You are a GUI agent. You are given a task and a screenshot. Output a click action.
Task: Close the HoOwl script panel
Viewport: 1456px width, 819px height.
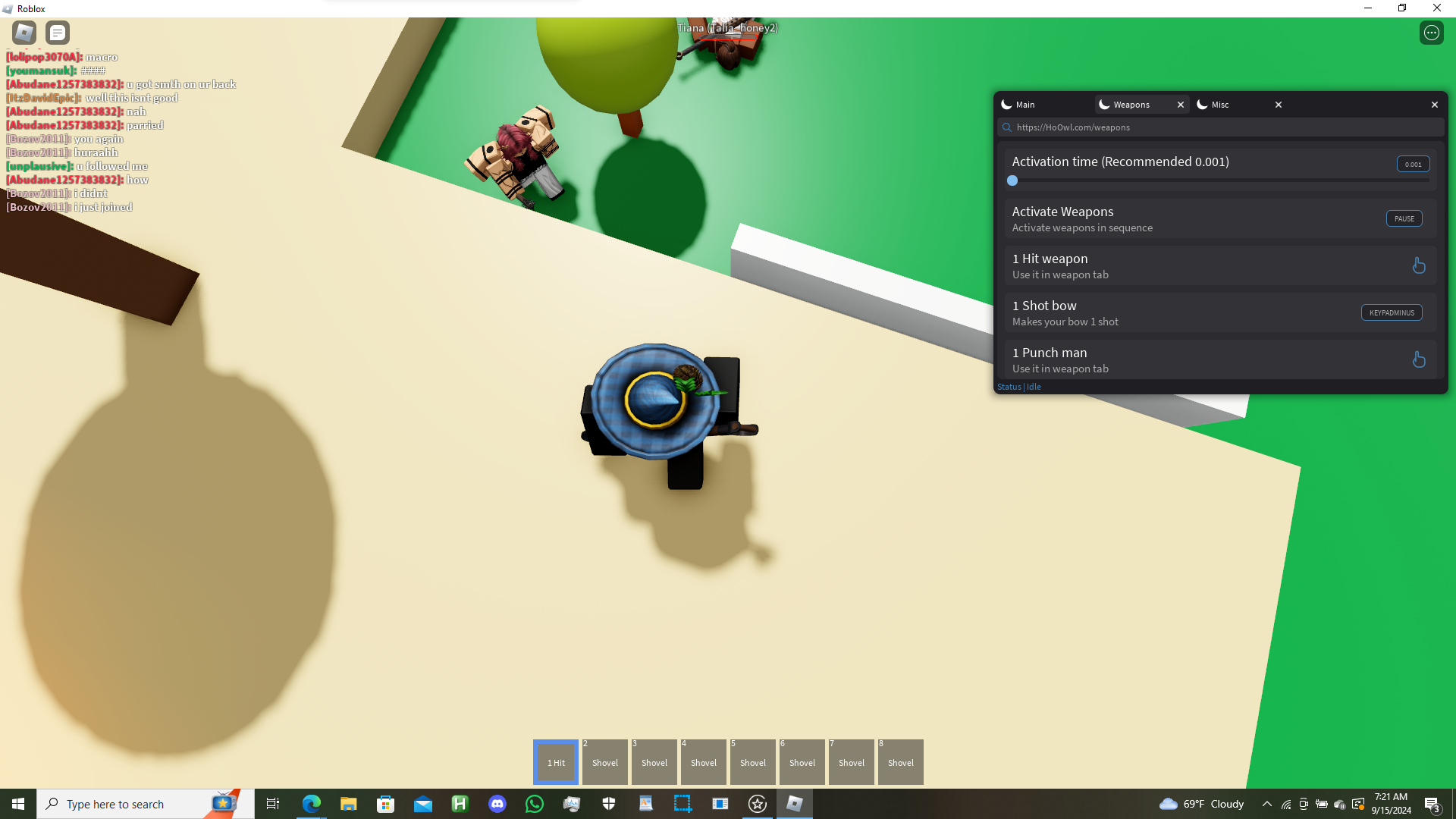[1435, 105]
